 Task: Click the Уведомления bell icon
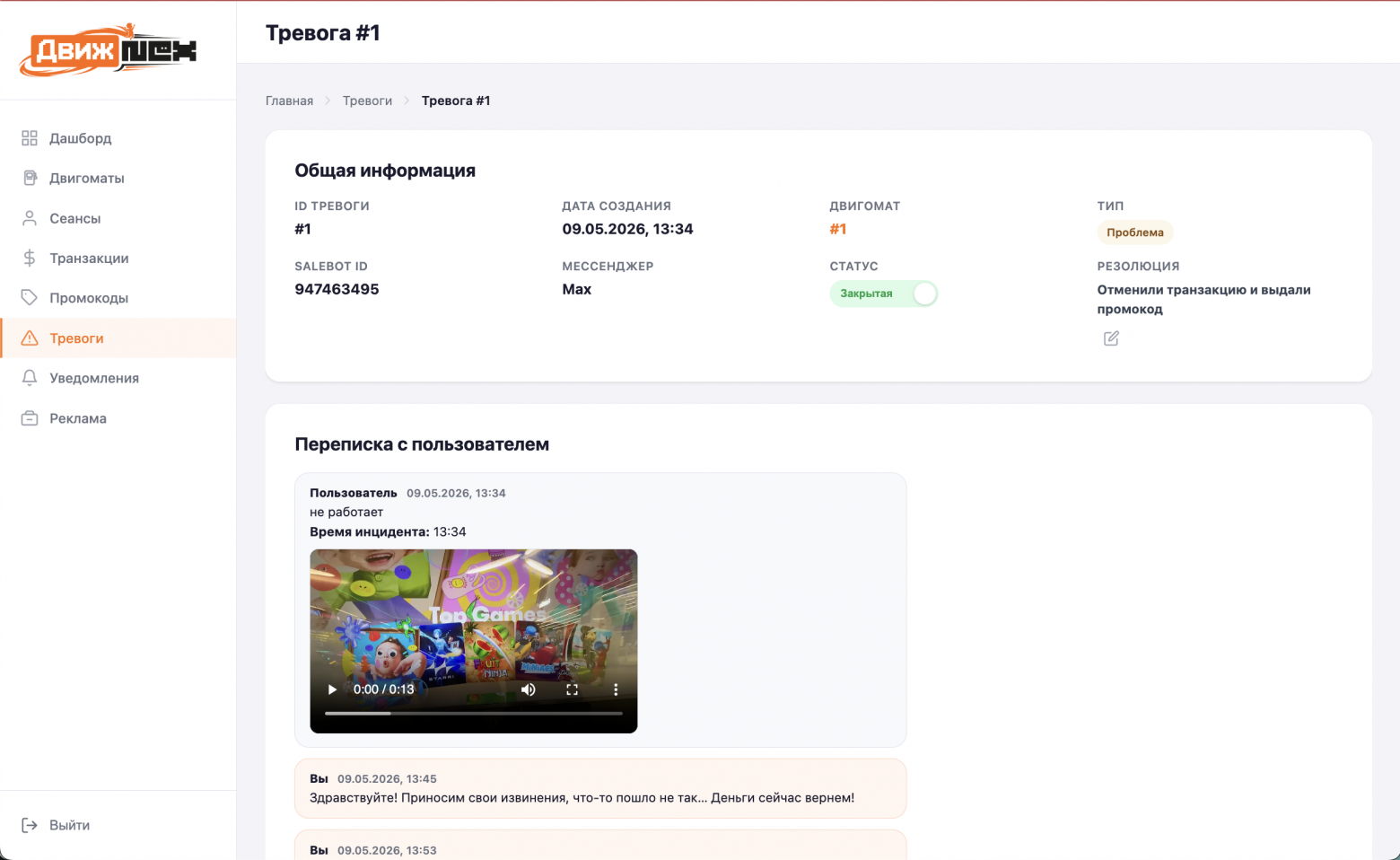point(30,378)
